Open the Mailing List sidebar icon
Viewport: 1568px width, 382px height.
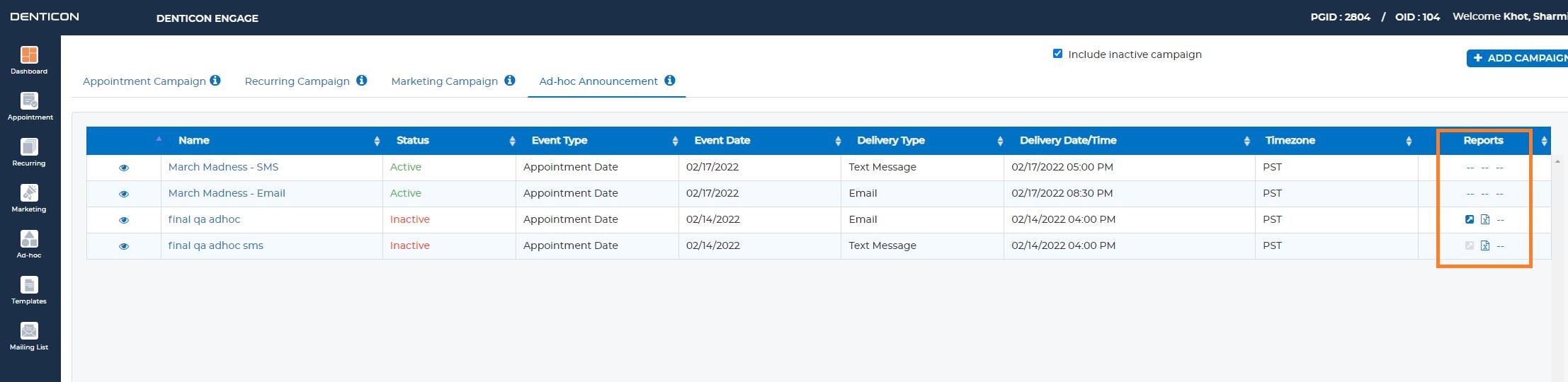click(29, 331)
